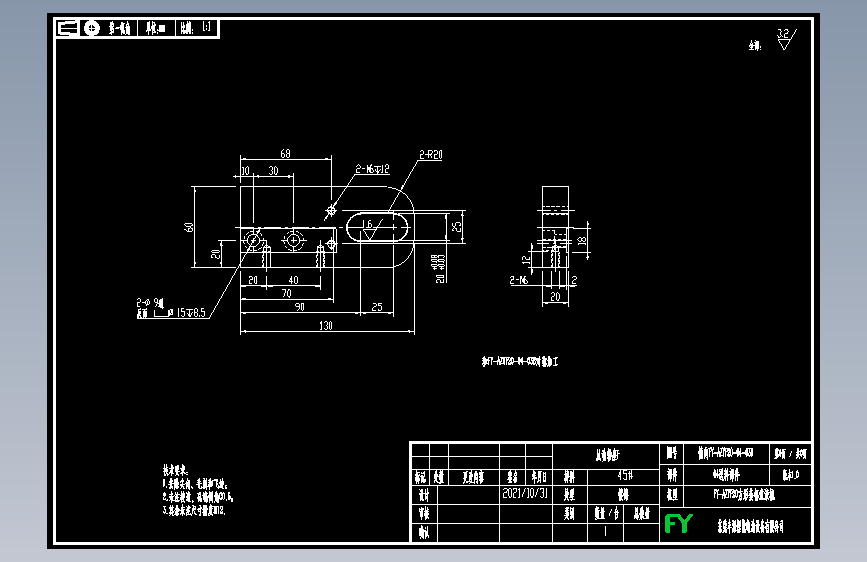Click the quantity "1" cell in title block
This screenshot has width=867, height=562.
coord(605,531)
